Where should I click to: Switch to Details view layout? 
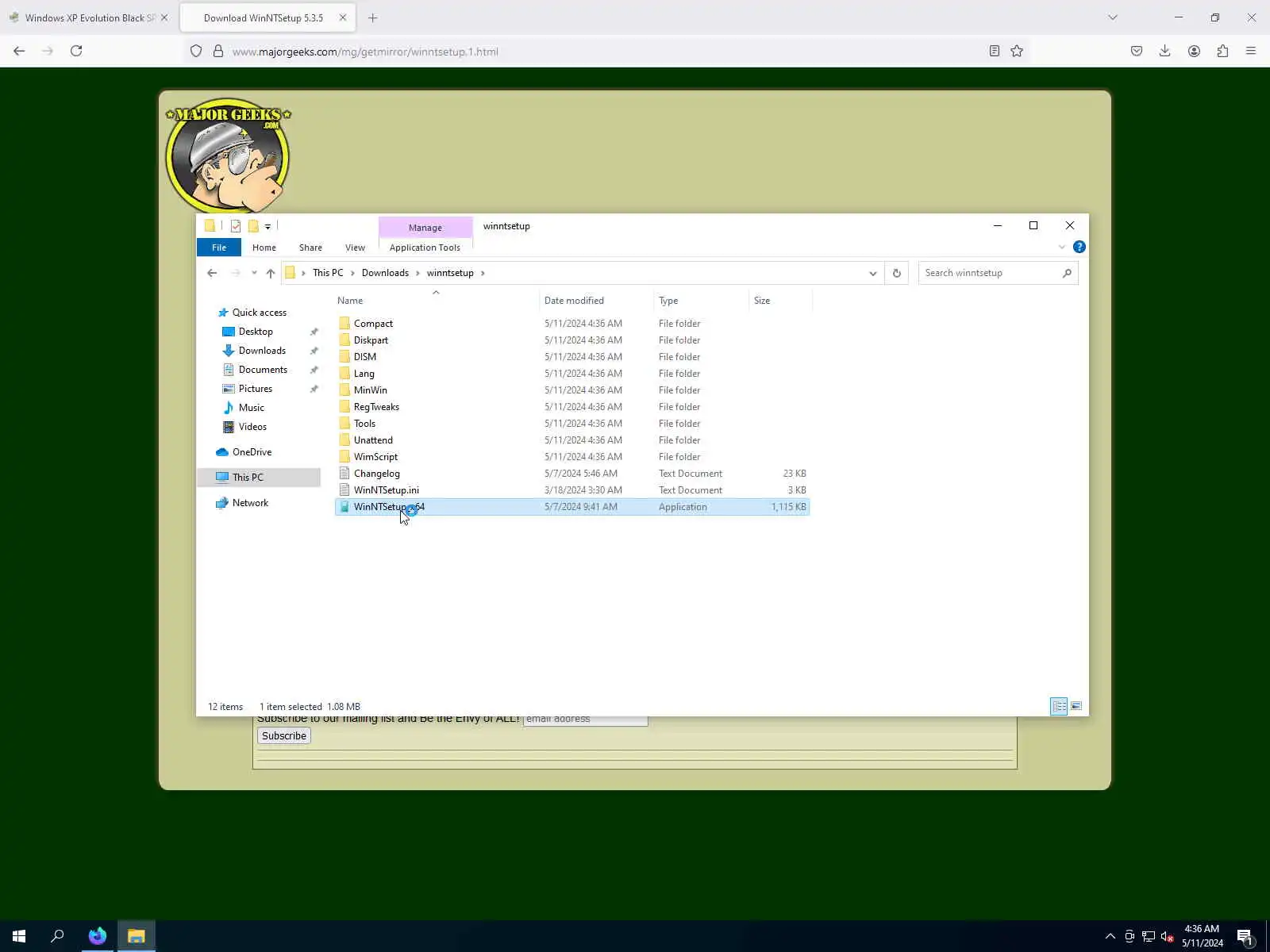[1059, 706]
